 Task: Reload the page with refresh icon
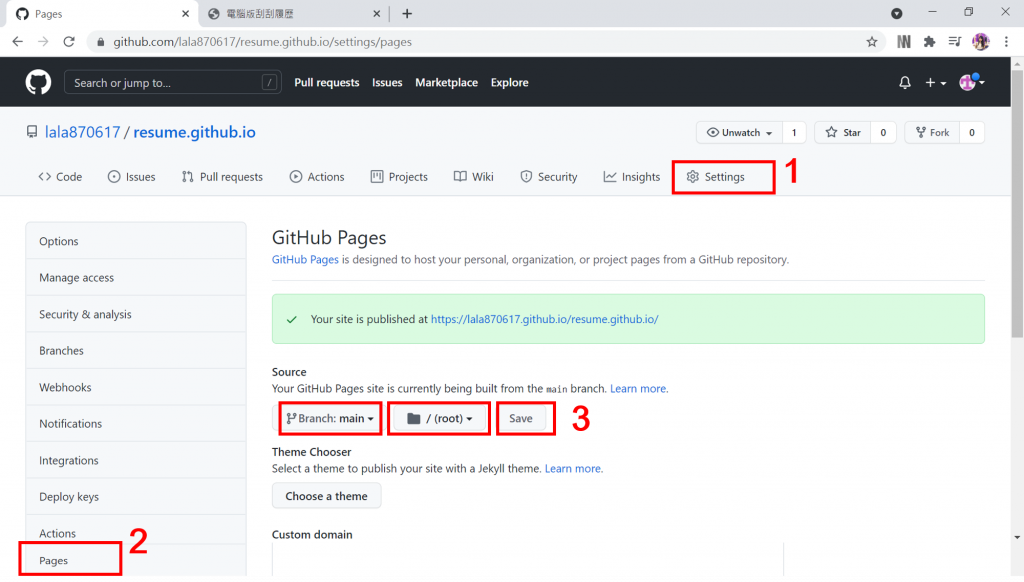coord(69,42)
